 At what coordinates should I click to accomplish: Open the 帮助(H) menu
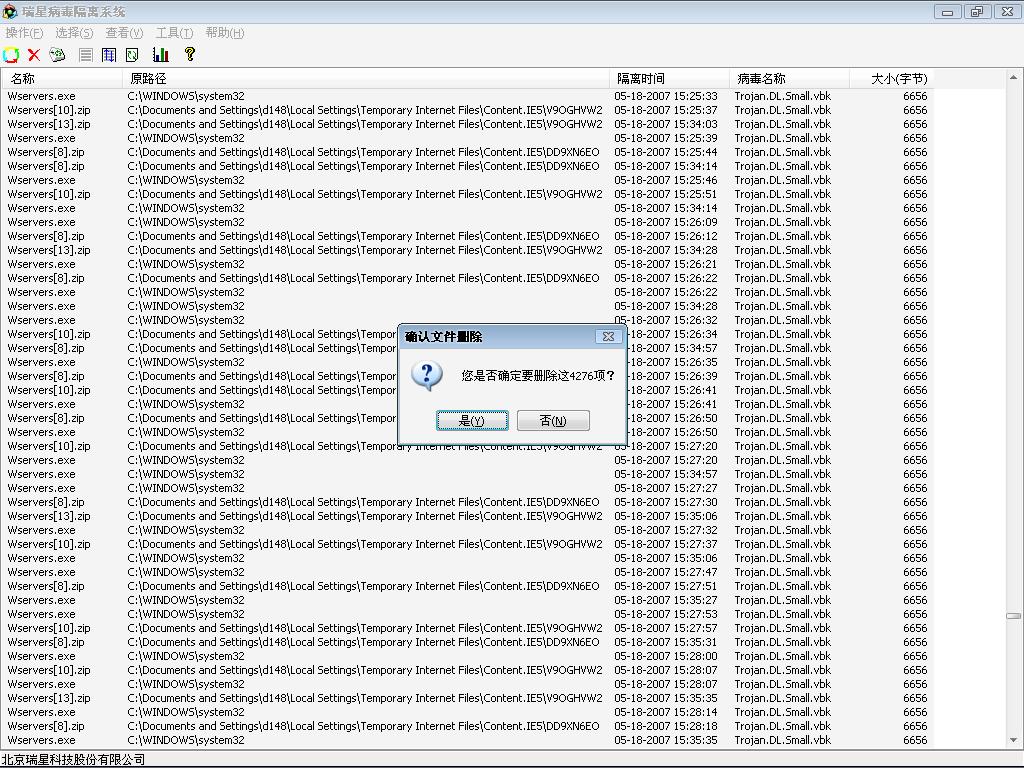pos(225,33)
